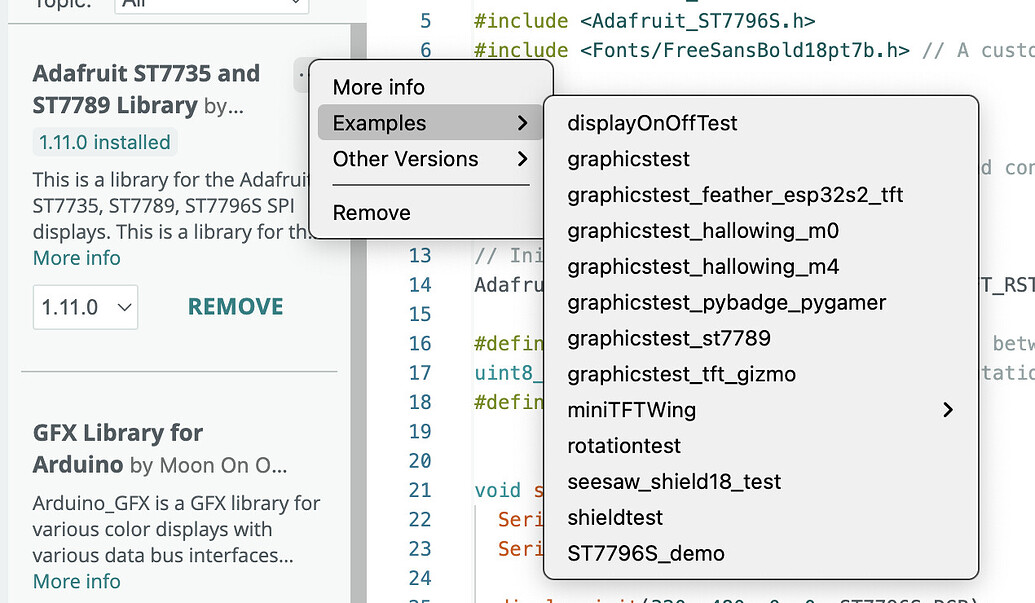Viewport: 1035px width, 603px height.
Task: Expand the miniTFTWing submenu arrow
Action: (x=947, y=410)
